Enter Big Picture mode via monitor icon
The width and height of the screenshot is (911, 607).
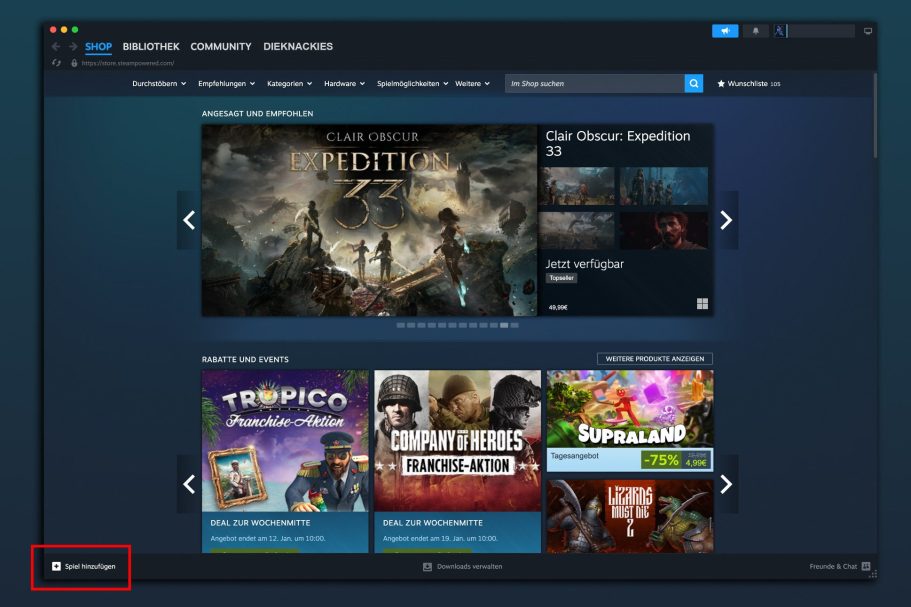tap(867, 31)
